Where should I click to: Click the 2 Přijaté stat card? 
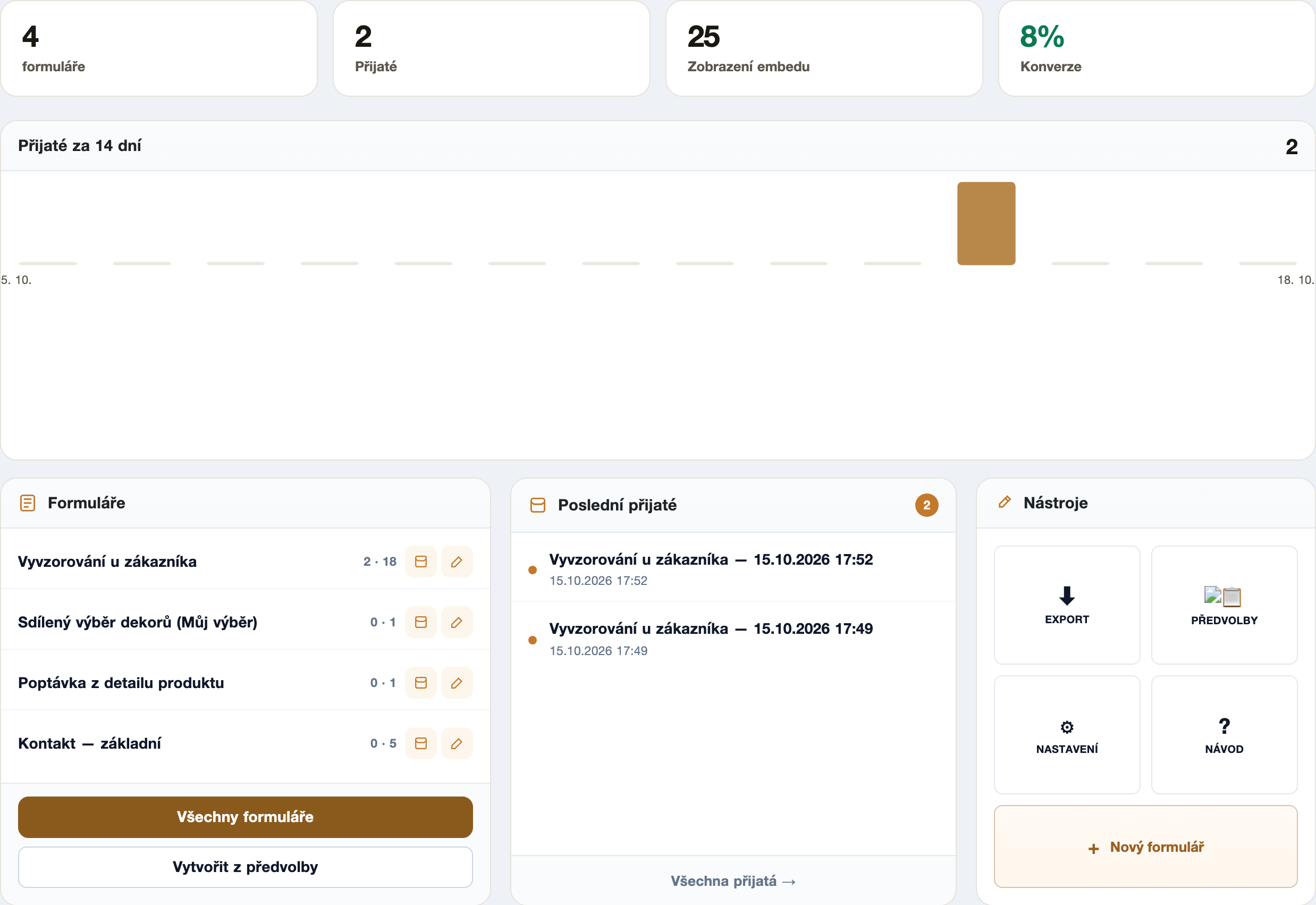[492, 48]
